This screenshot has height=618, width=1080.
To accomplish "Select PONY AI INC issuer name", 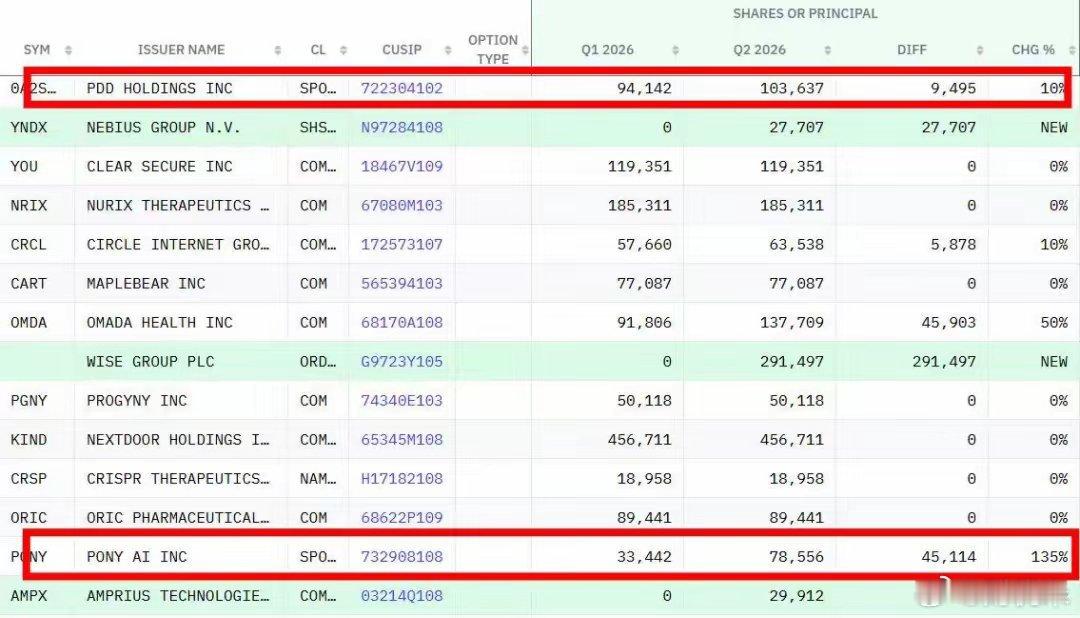I will [136, 557].
